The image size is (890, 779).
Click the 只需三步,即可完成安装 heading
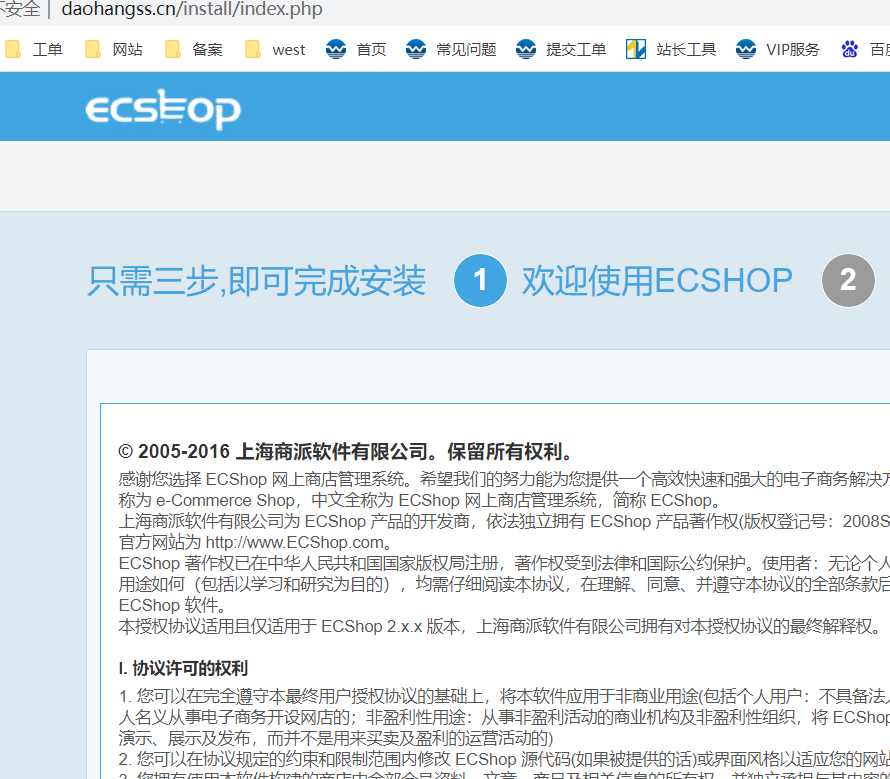pyautogui.click(x=256, y=282)
